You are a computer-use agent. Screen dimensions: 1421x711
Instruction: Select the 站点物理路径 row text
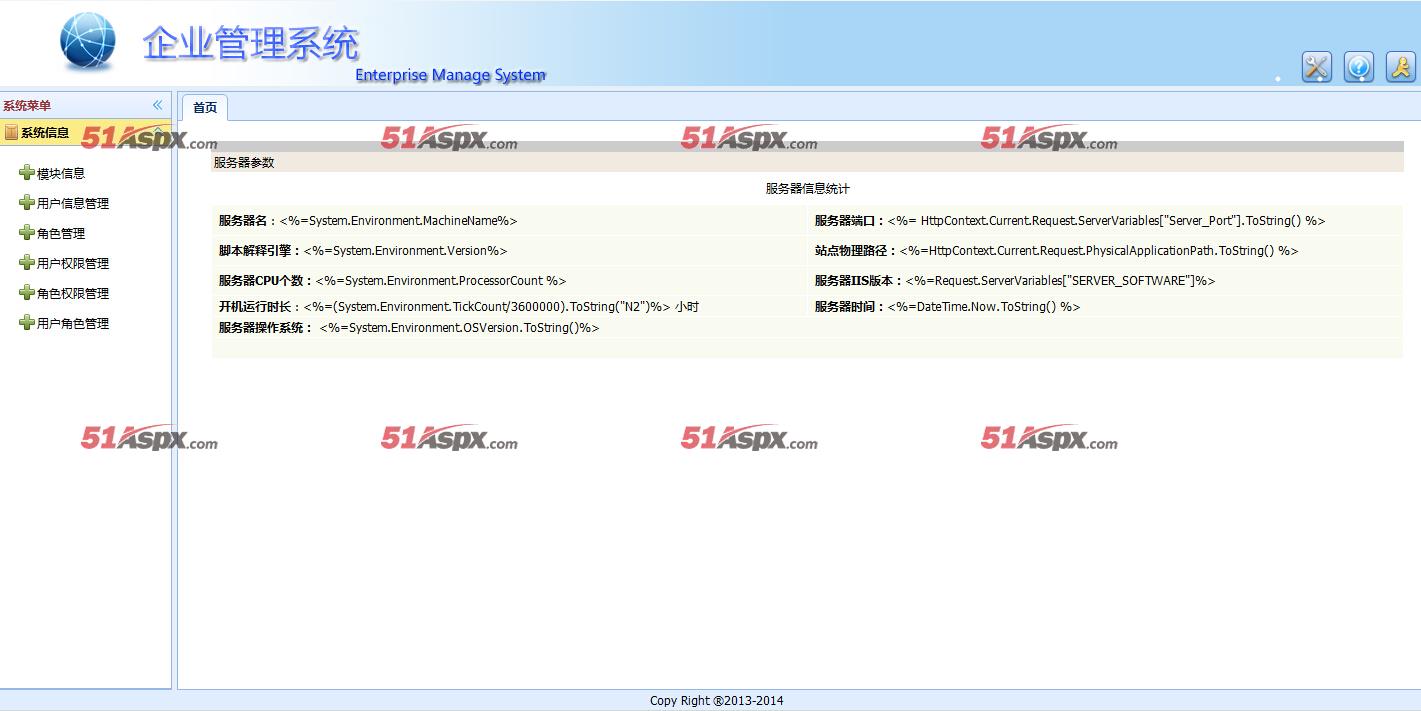click(x=1056, y=251)
